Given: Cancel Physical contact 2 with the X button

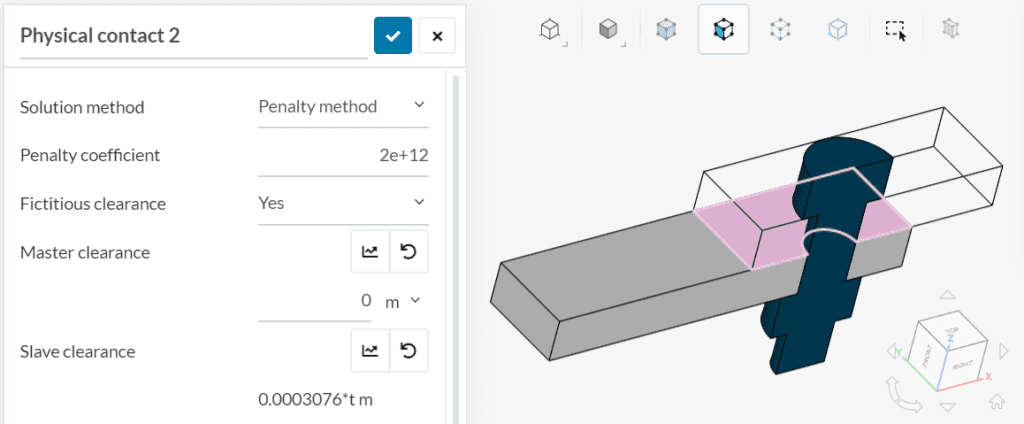Looking at the screenshot, I should (x=437, y=36).
